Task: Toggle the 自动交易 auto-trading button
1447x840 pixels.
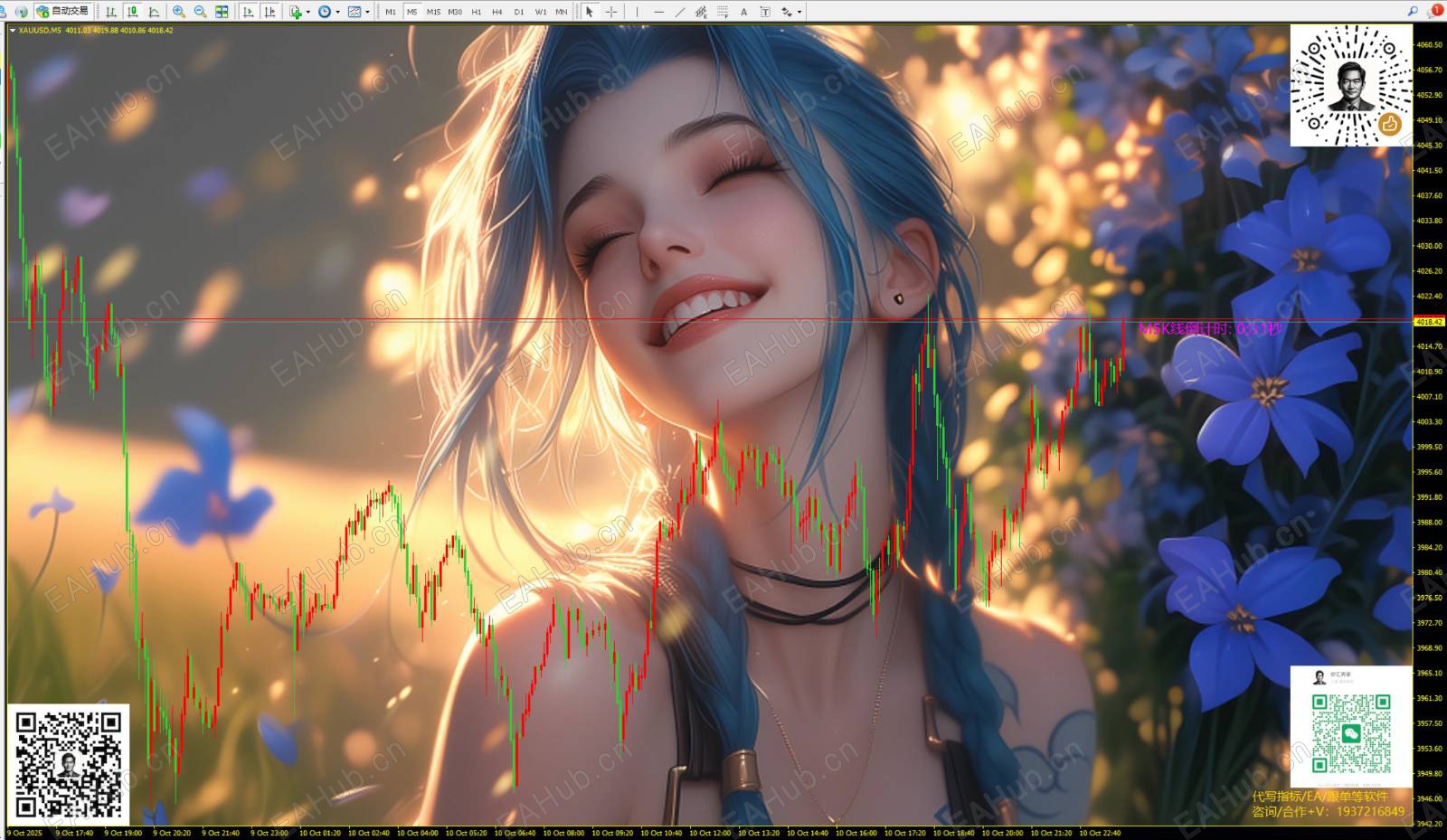Action: tap(63, 12)
